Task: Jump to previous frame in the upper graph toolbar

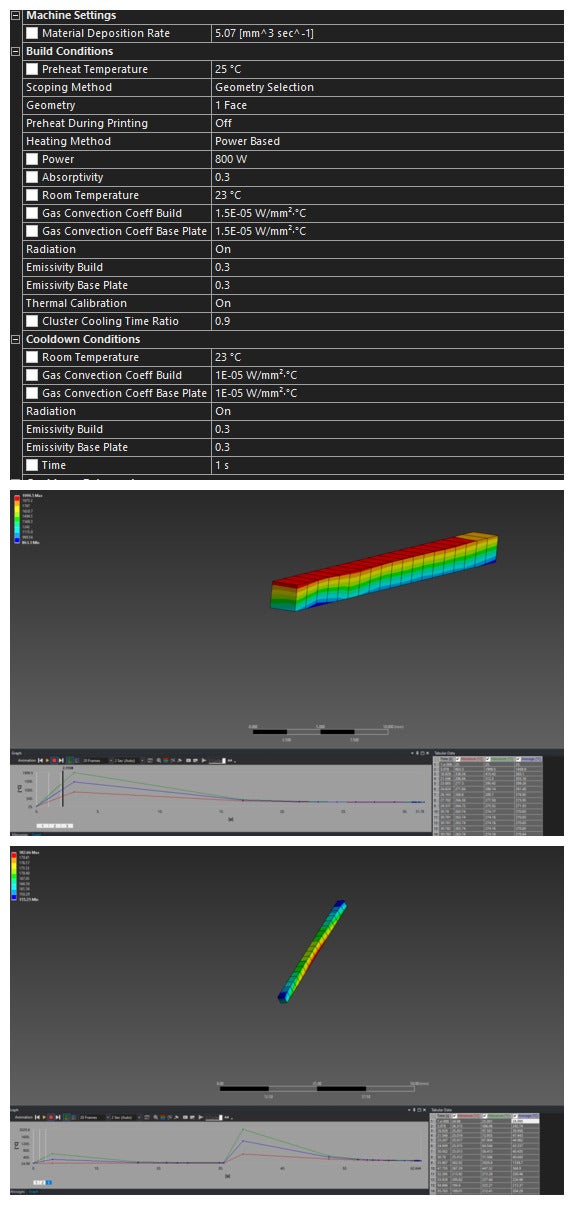Action: coord(39,760)
